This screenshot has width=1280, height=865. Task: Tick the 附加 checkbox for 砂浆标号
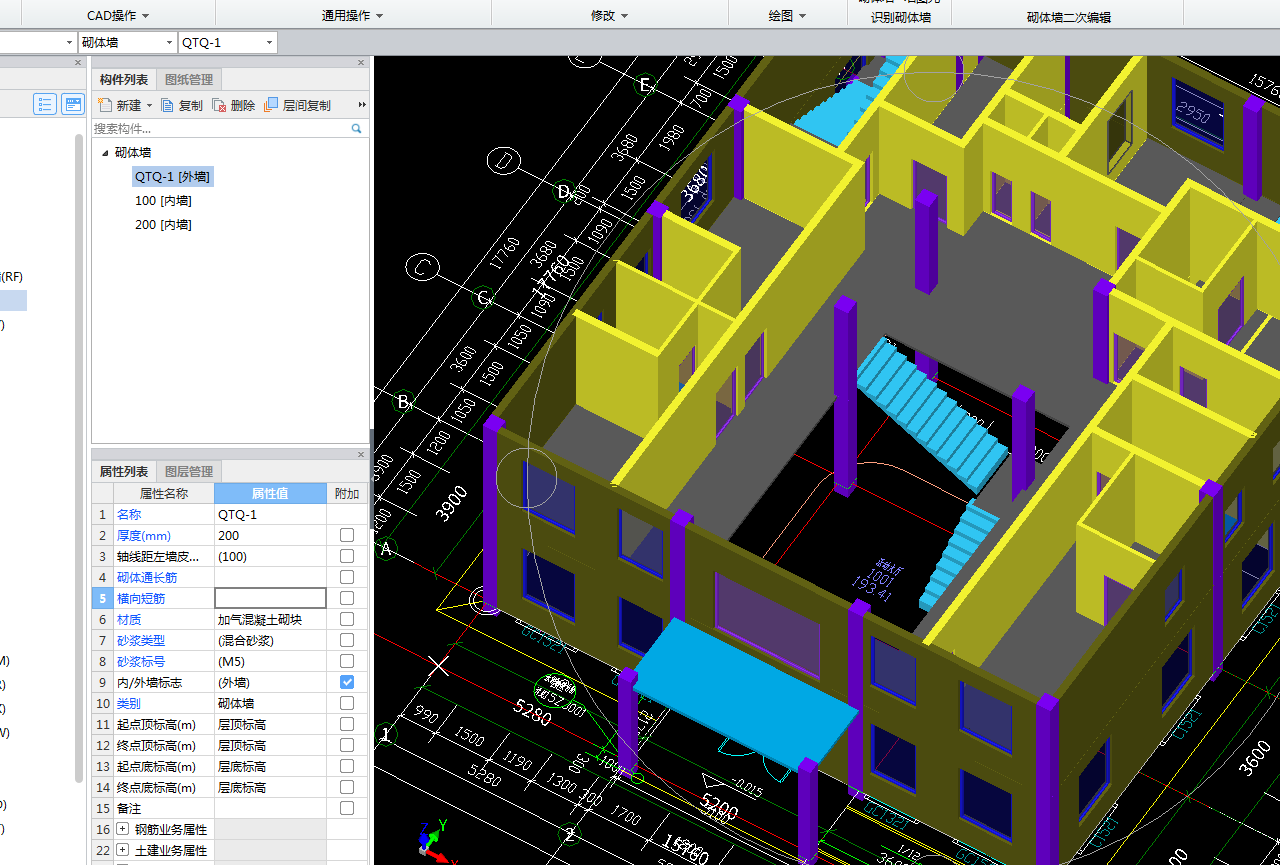pyautogui.click(x=347, y=661)
